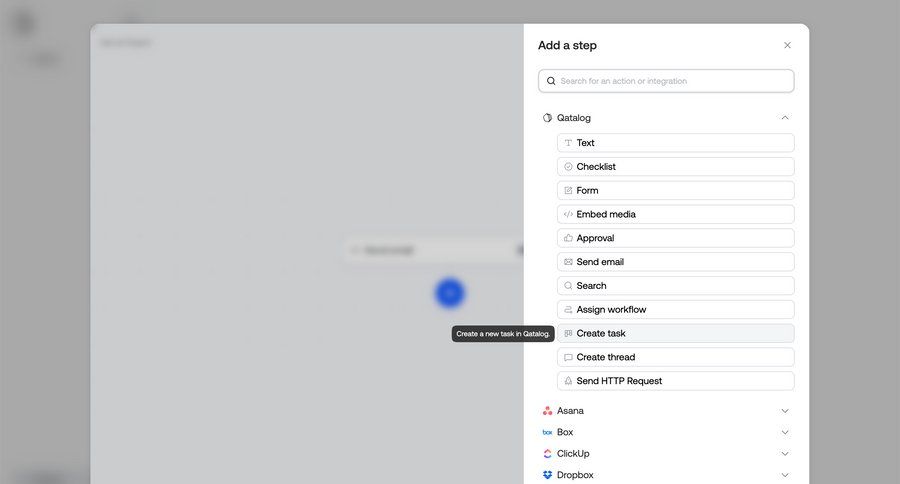Focus the action or integration search field
900x484 pixels.
click(666, 81)
